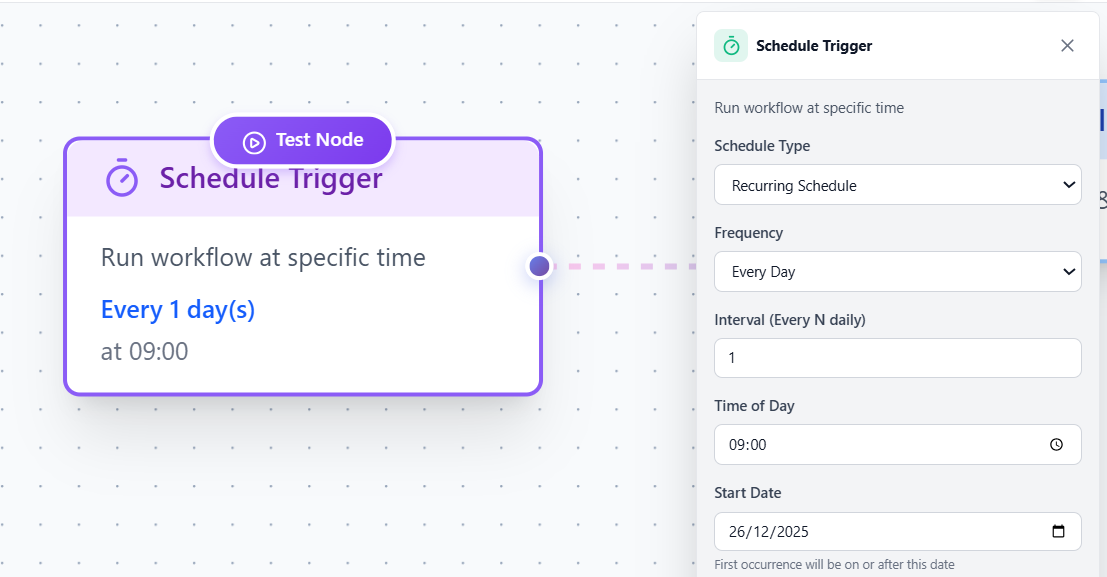The height and width of the screenshot is (577, 1107).
Task: Open the calendar picker icon in Start Date
Action: pos(1059,532)
